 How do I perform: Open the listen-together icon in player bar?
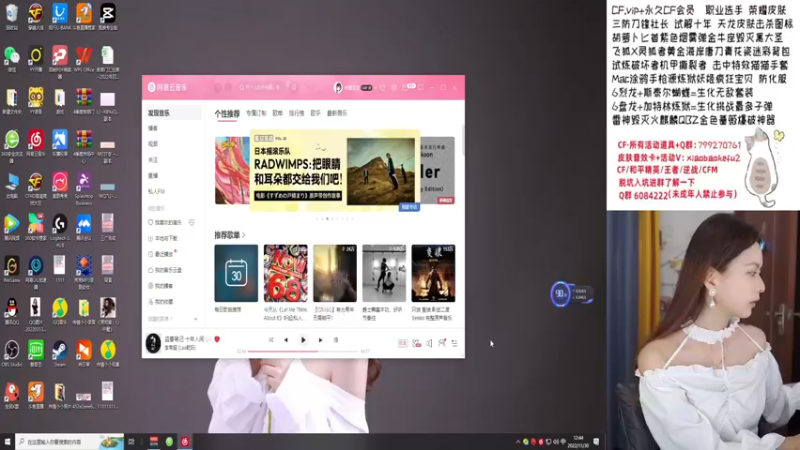click(442, 343)
